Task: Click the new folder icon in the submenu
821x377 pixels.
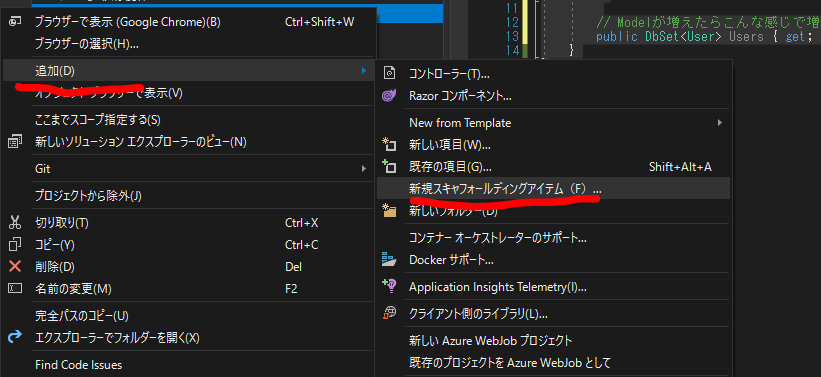Action: click(x=389, y=210)
